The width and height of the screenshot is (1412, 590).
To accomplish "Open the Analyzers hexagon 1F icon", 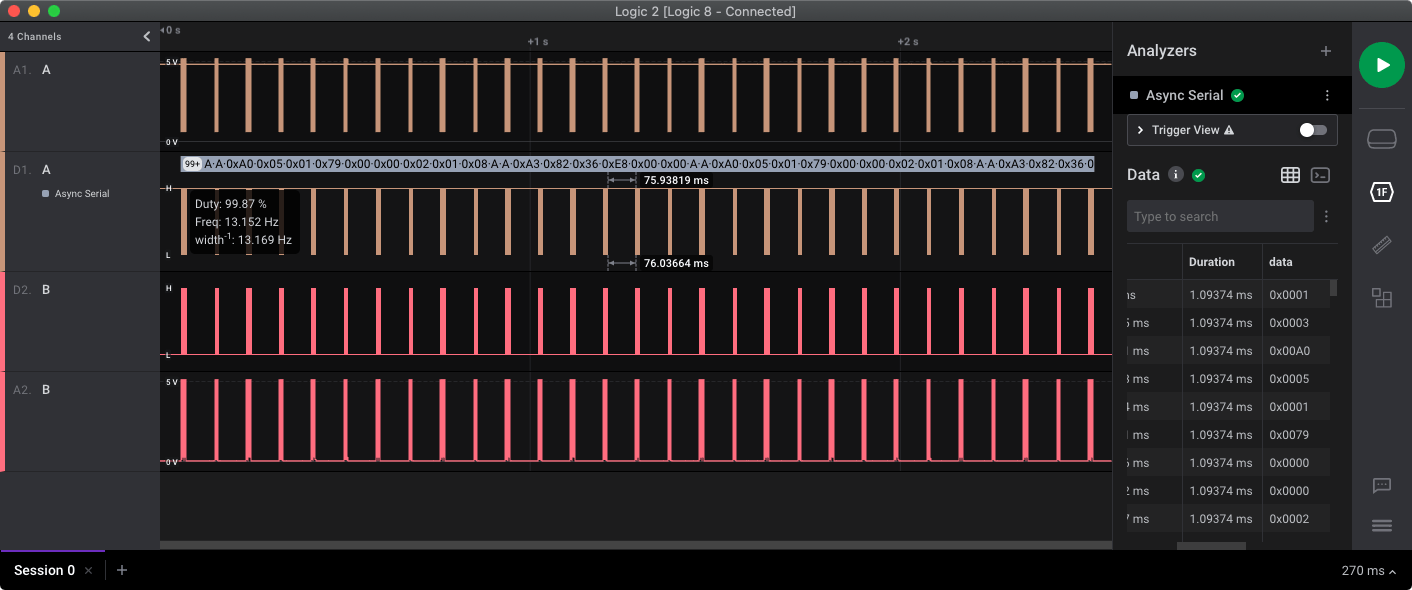I will (x=1381, y=192).
